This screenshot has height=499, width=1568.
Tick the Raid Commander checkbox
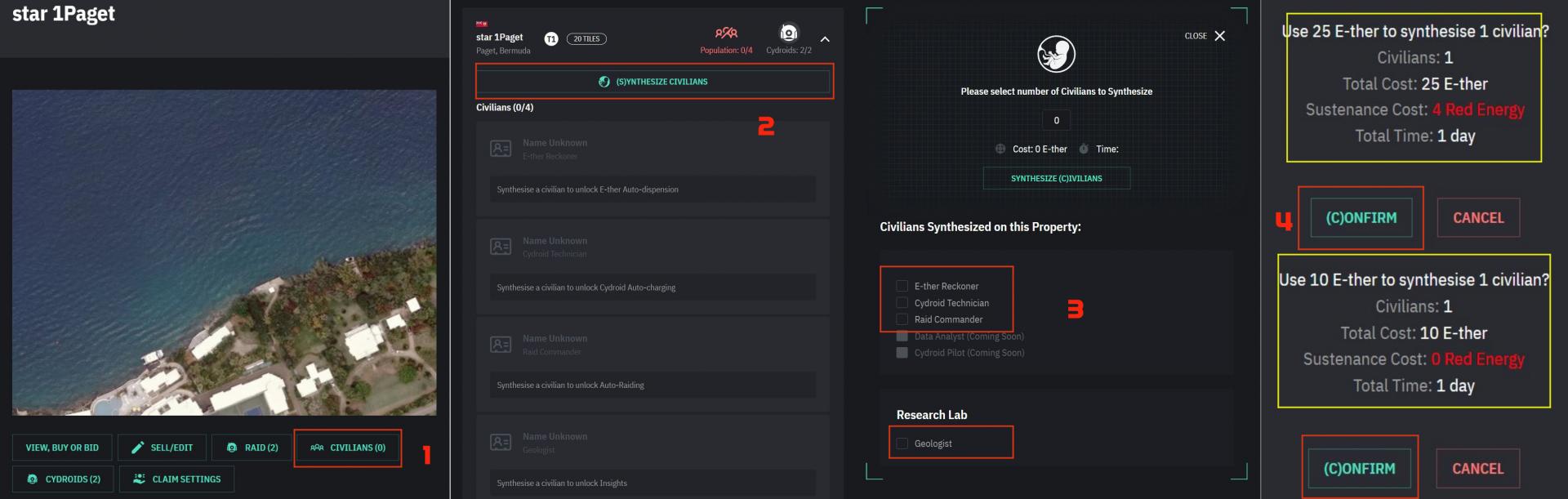click(x=902, y=319)
